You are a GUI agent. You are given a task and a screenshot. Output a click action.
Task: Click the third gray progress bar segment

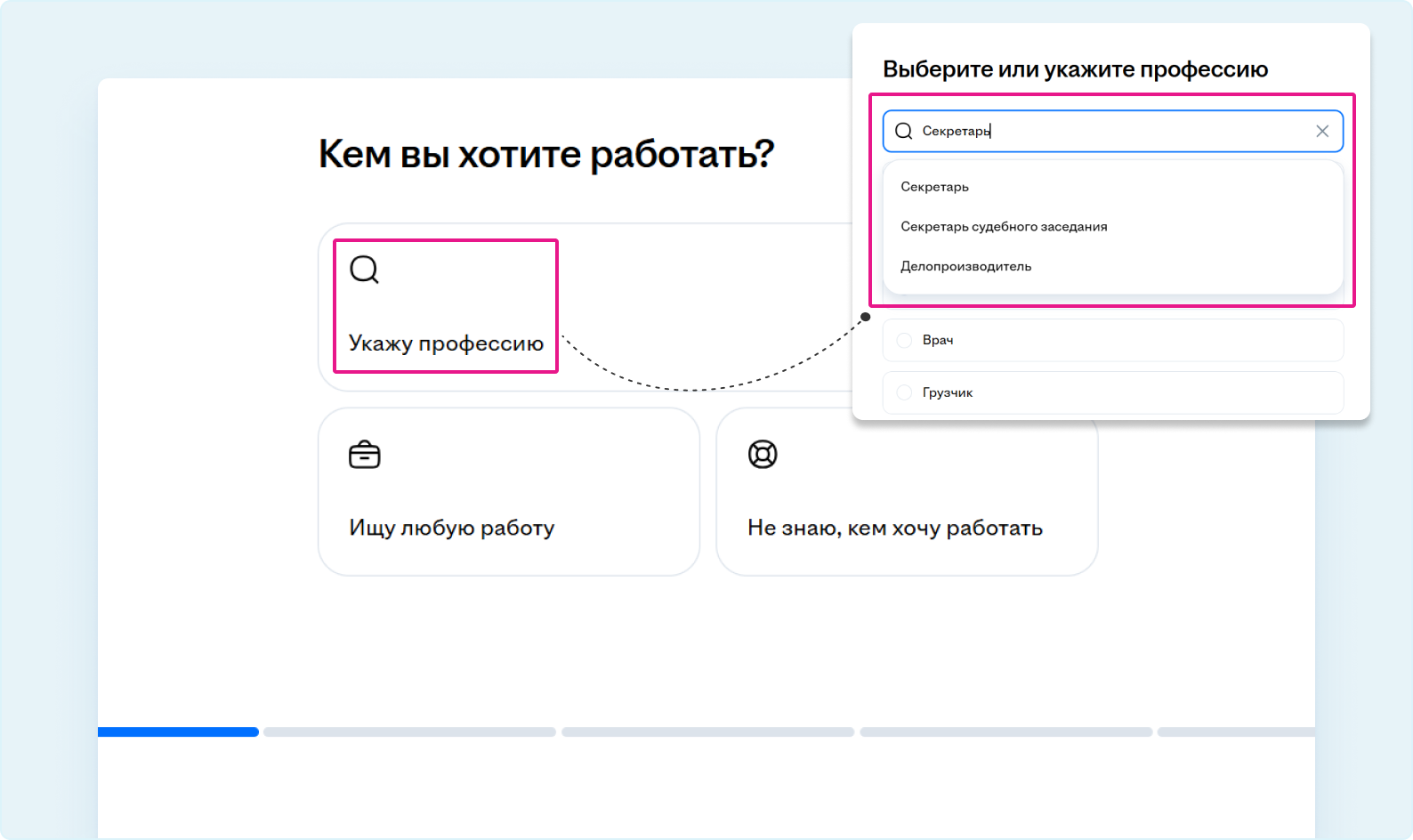point(707,732)
